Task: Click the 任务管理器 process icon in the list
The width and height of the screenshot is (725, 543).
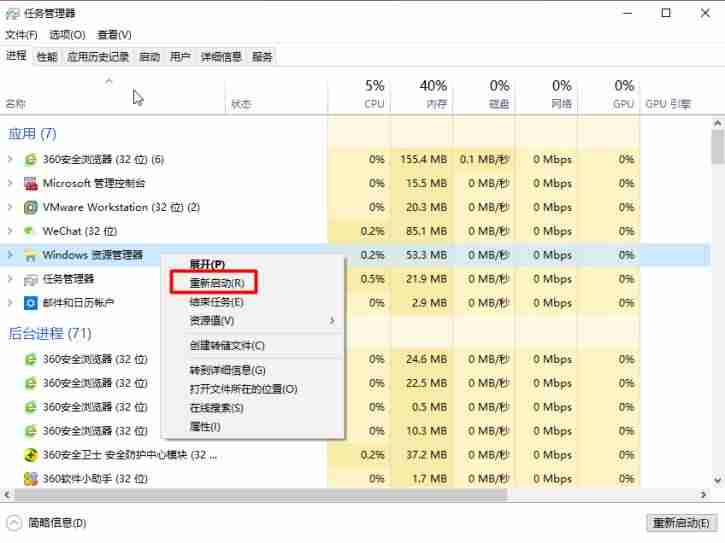Action: (31, 279)
